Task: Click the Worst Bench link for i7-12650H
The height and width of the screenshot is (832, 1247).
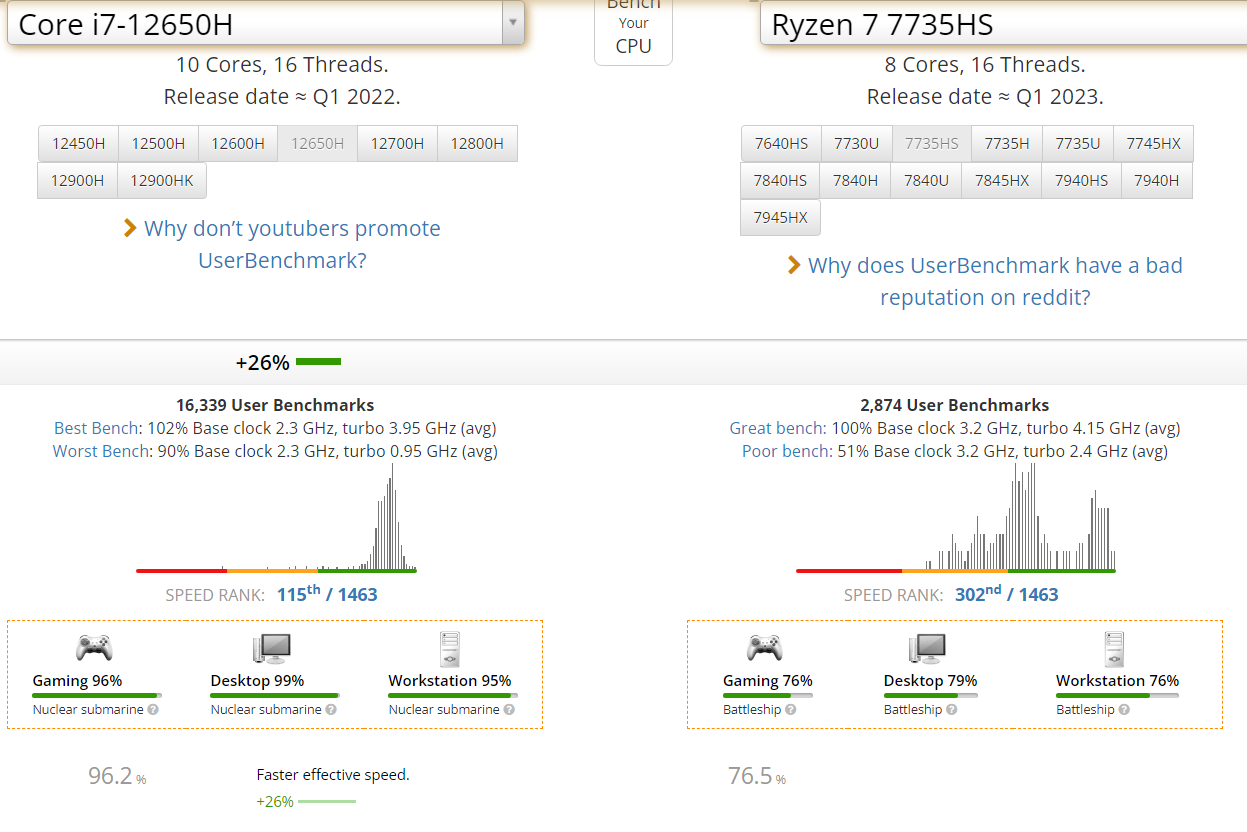Action: click(x=99, y=451)
